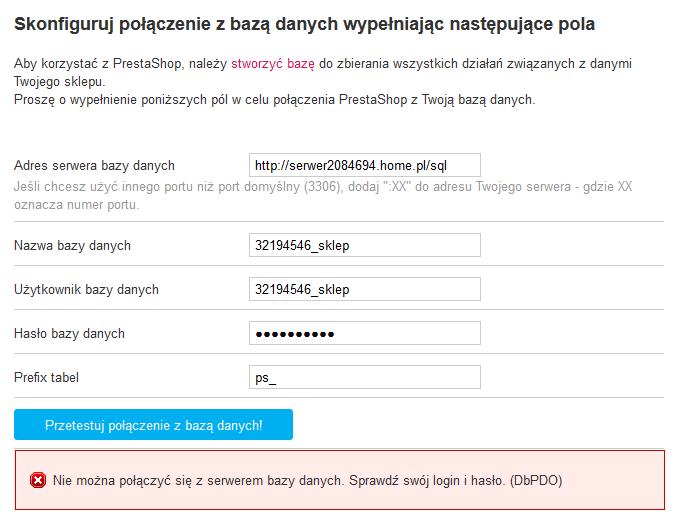Click into the 'Nazwa bazy danych' input
Viewport: 678px width, 524px height.
tap(364, 245)
